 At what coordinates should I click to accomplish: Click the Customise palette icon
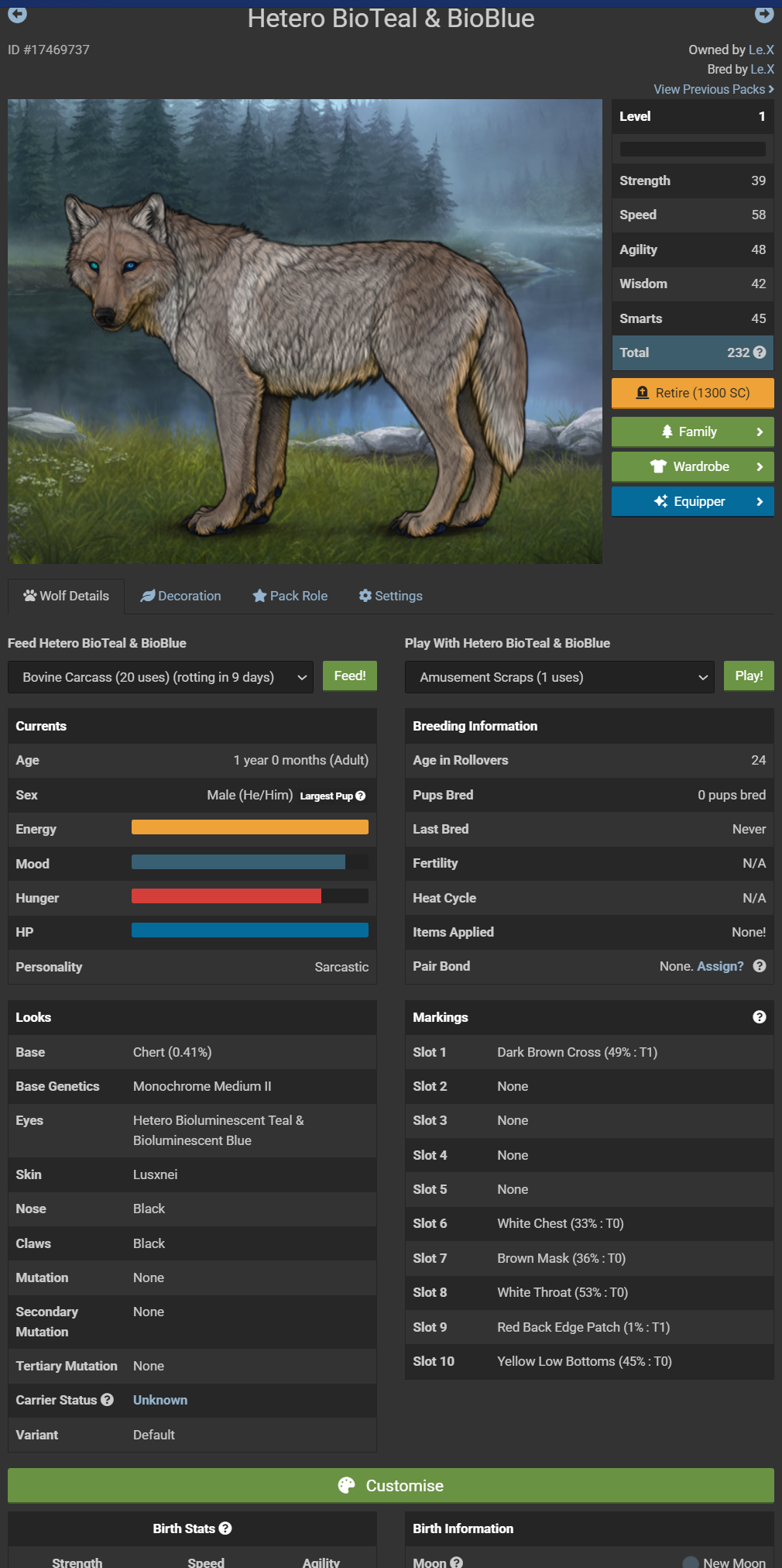[346, 1485]
